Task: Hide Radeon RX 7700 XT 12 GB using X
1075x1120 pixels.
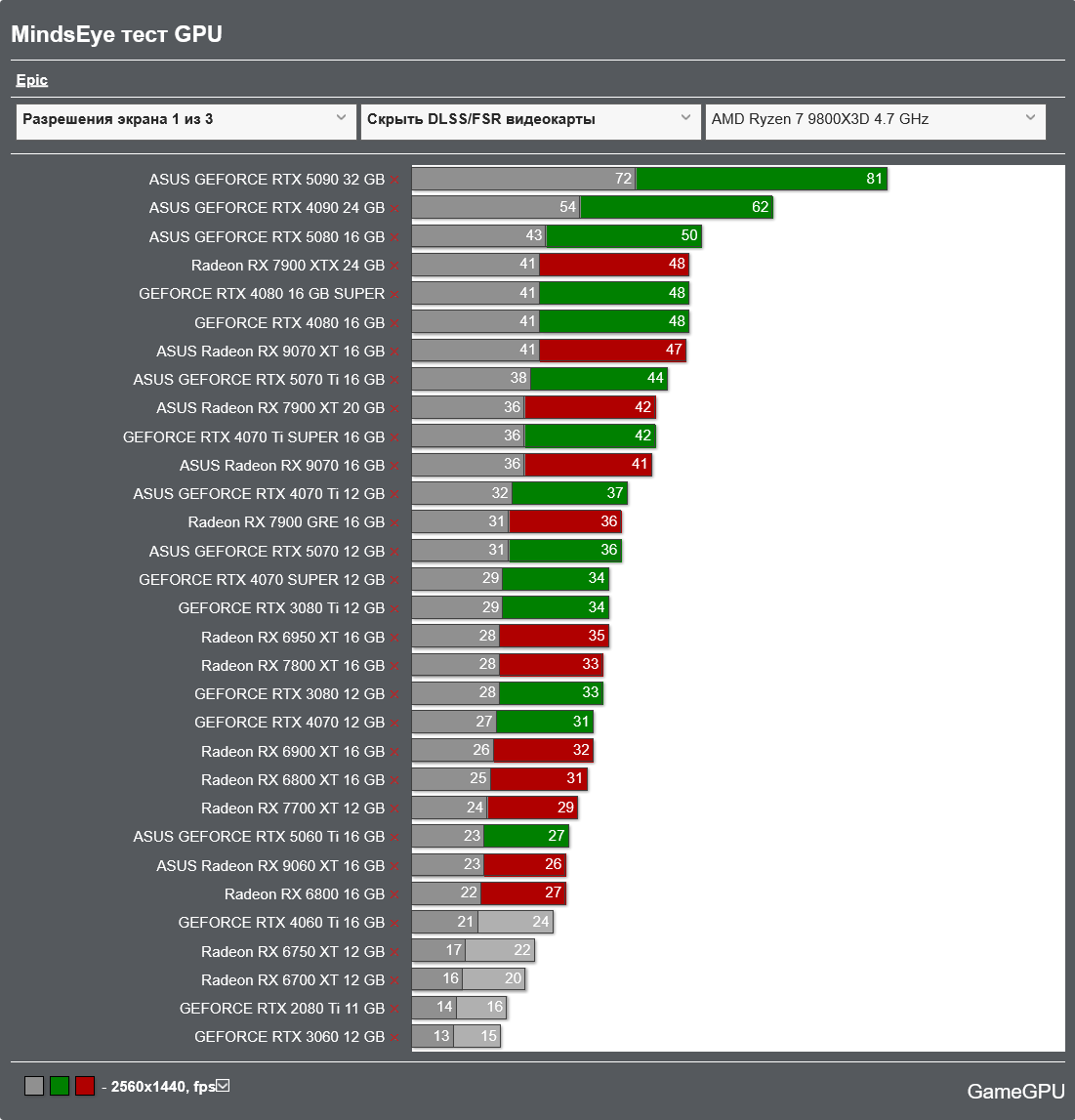Action: point(394,809)
